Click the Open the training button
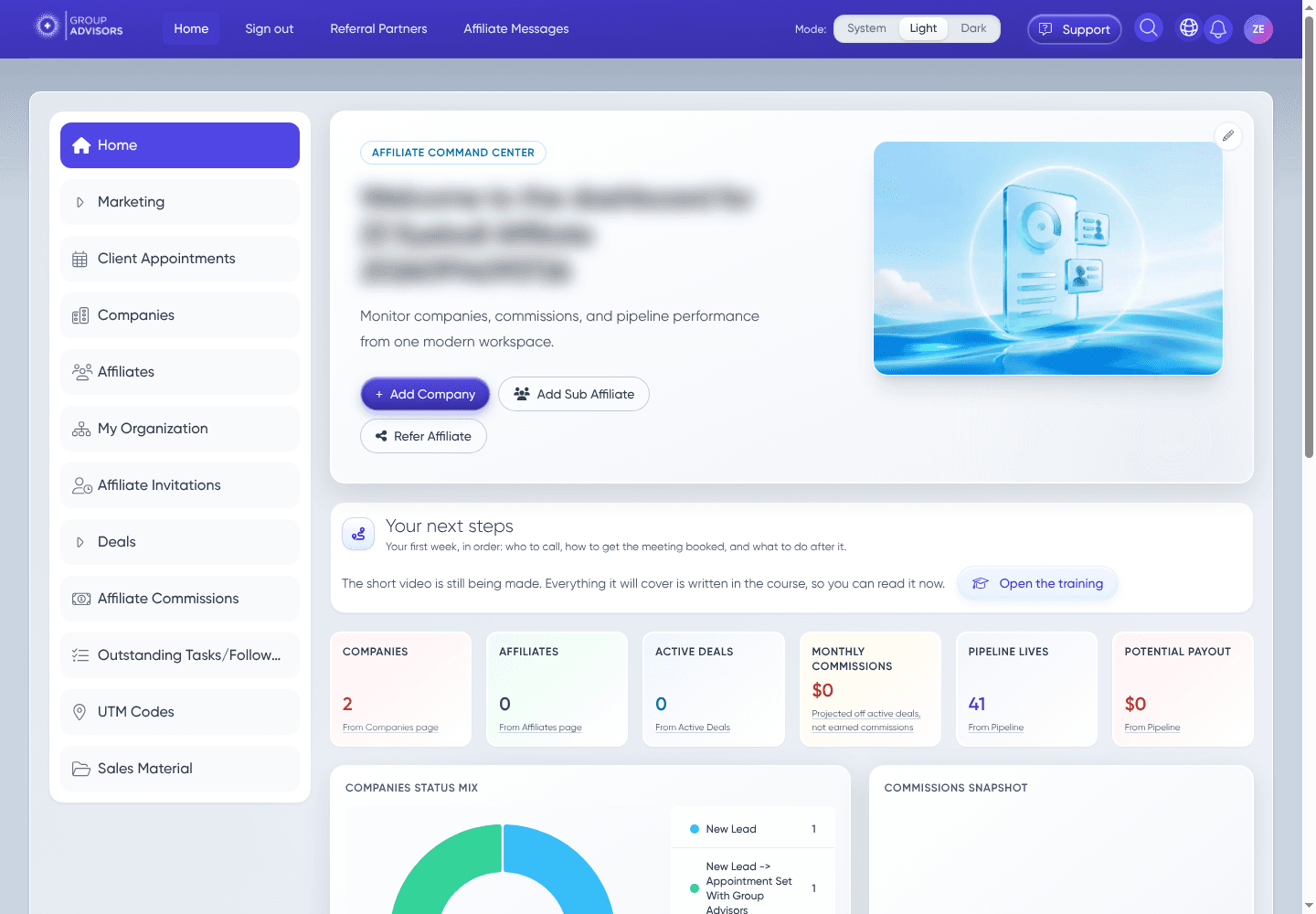Viewport: 1316px width, 914px height. (1037, 583)
